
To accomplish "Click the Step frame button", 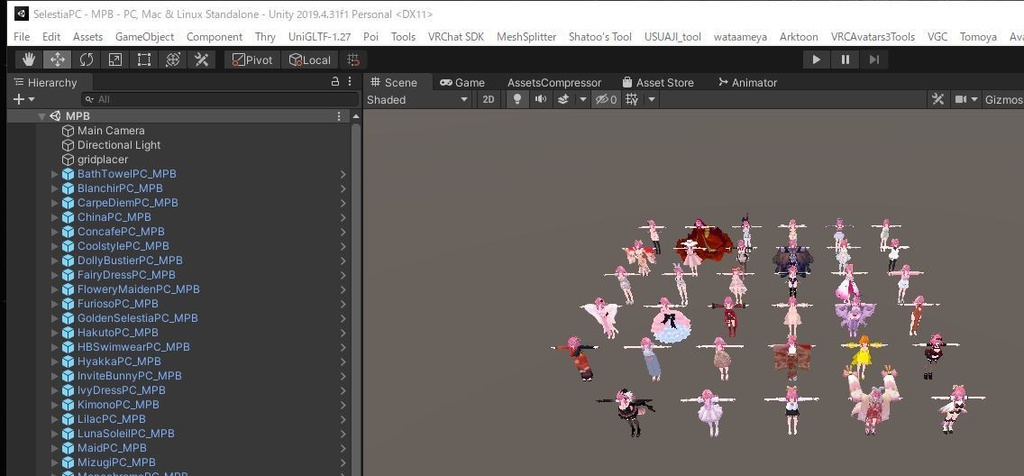I will coord(874,60).
